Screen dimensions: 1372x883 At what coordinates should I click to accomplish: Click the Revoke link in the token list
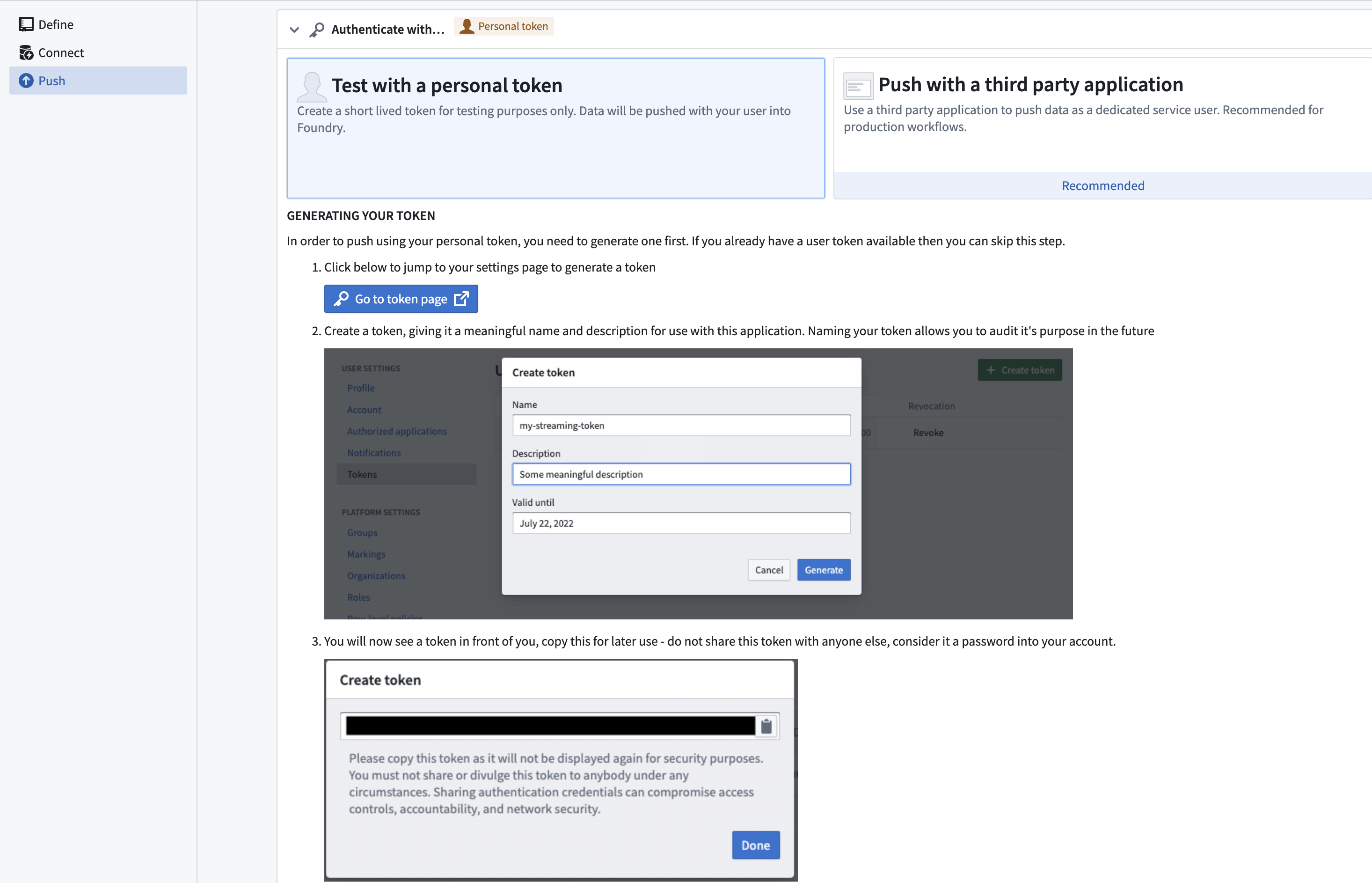pyautogui.click(x=928, y=433)
